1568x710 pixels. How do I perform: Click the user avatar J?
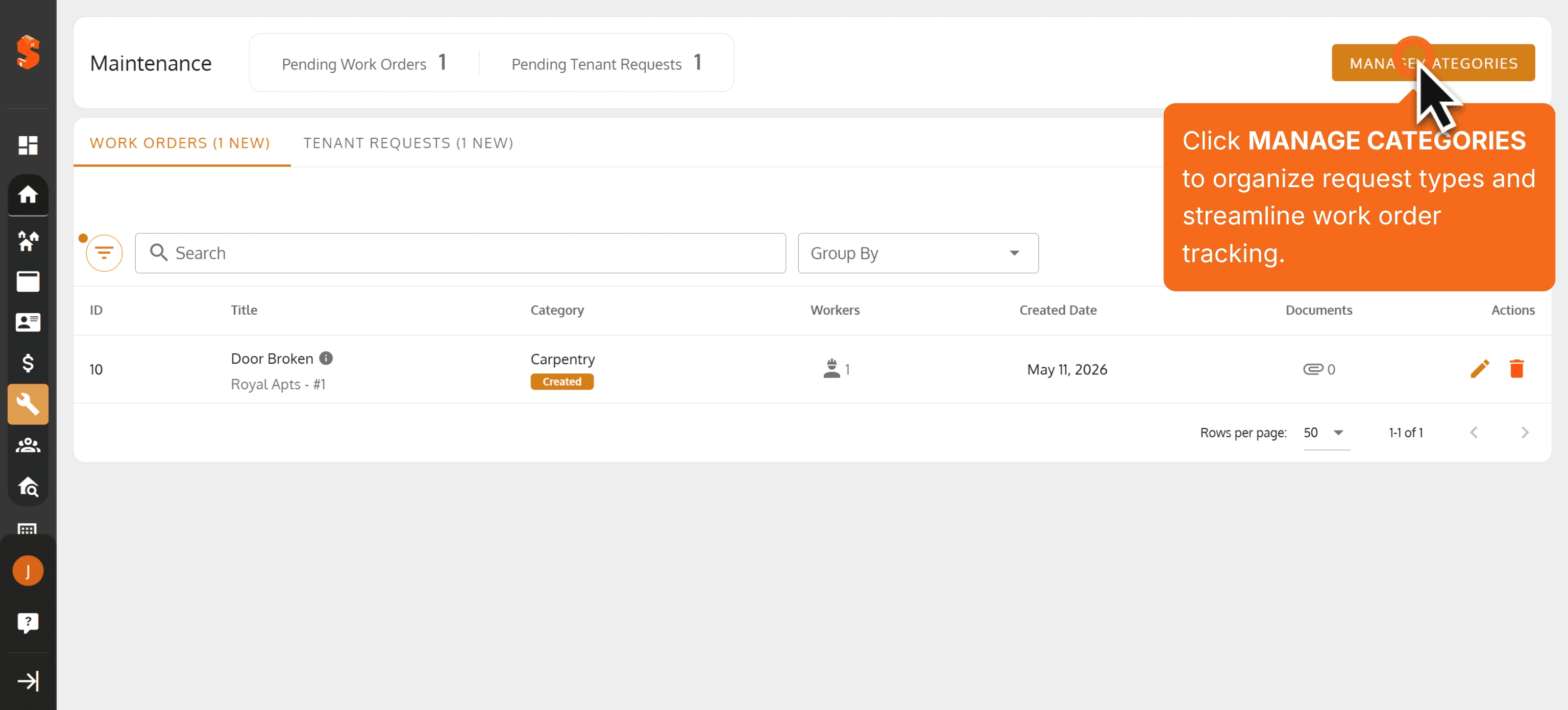coord(28,571)
